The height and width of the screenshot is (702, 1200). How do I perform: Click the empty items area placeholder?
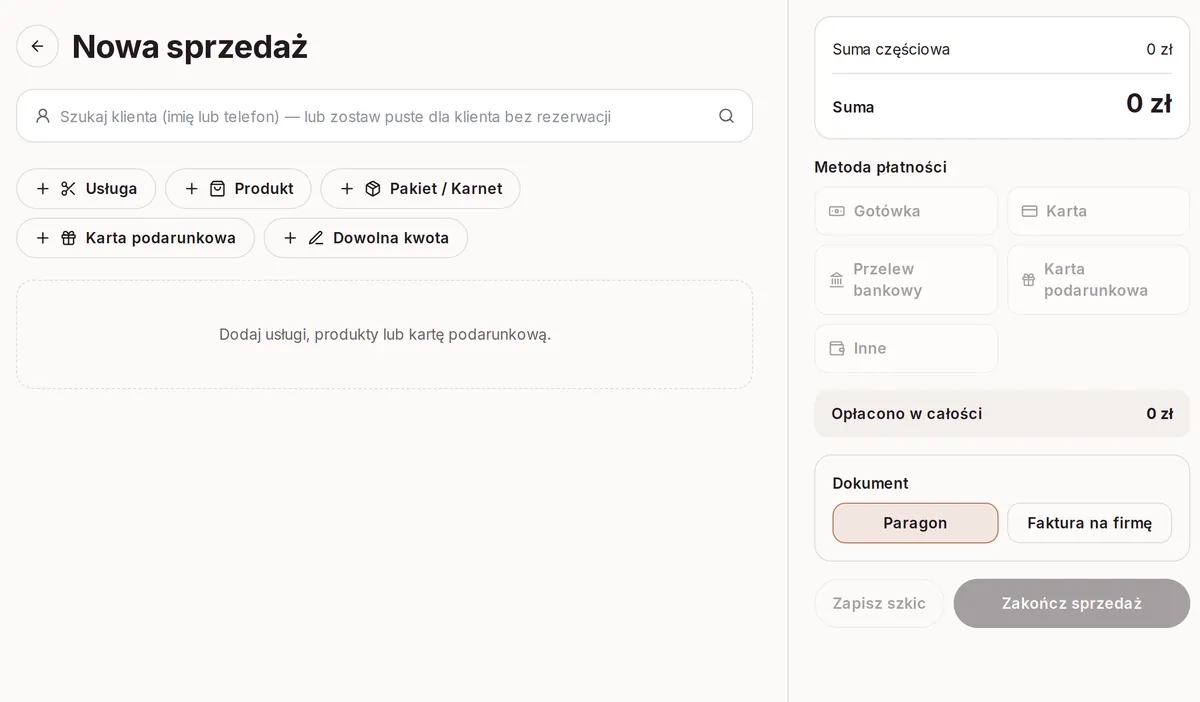[384, 334]
